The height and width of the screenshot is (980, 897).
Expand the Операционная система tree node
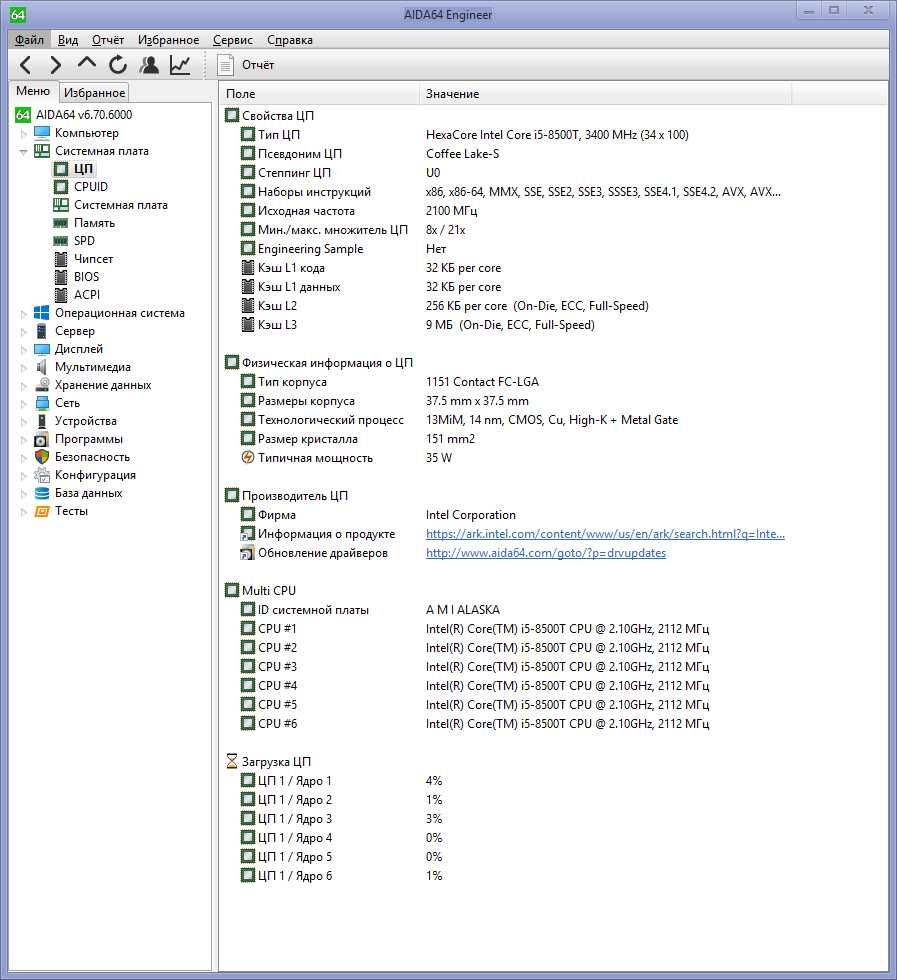click(24, 313)
